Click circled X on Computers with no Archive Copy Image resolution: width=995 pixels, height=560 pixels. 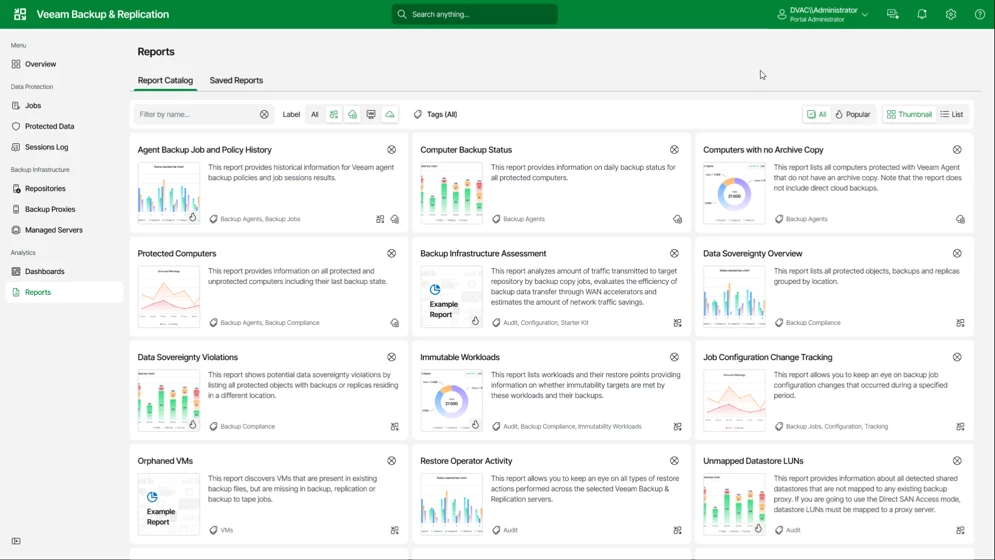point(957,150)
